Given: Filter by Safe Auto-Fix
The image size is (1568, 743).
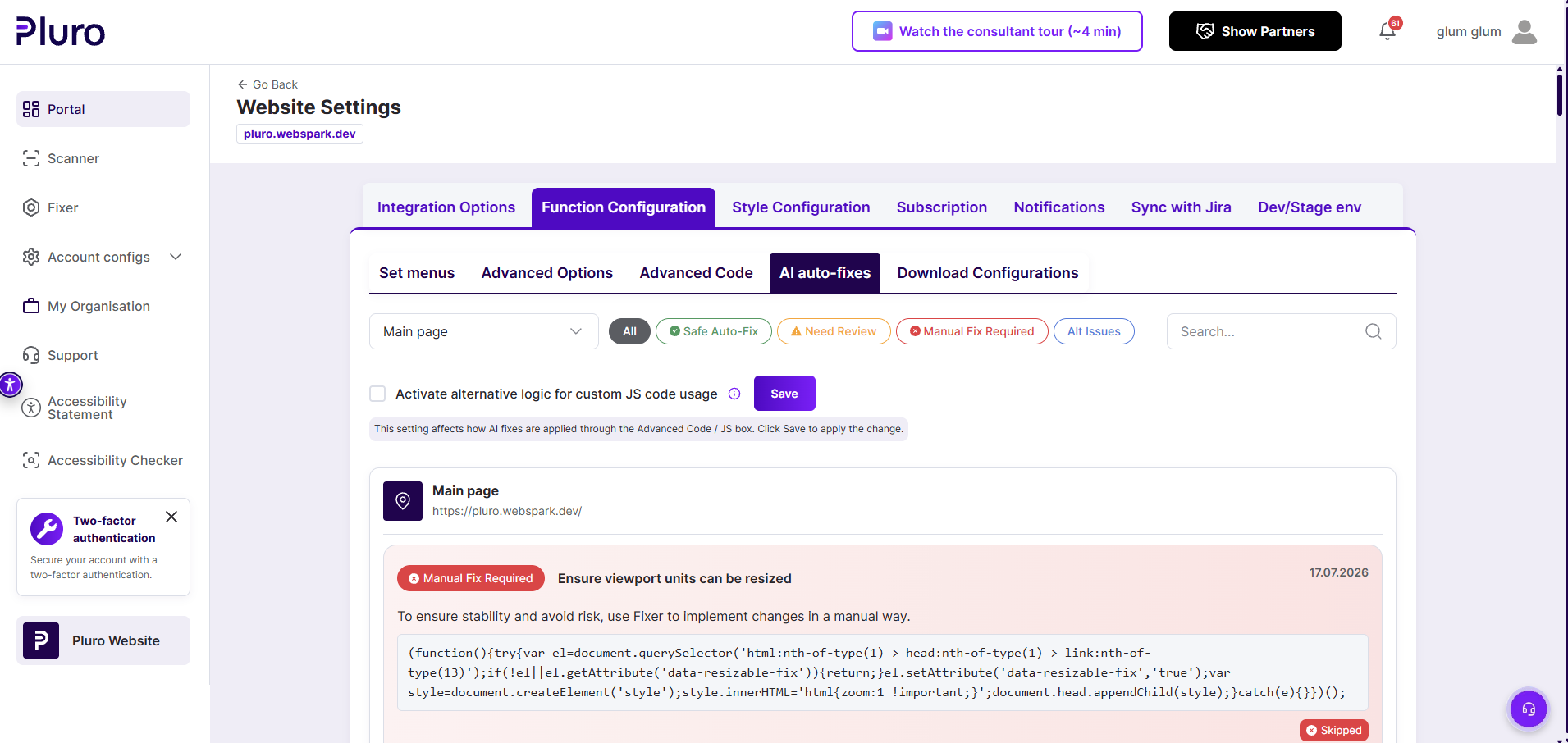Looking at the screenshot, I should coord(714,331).
